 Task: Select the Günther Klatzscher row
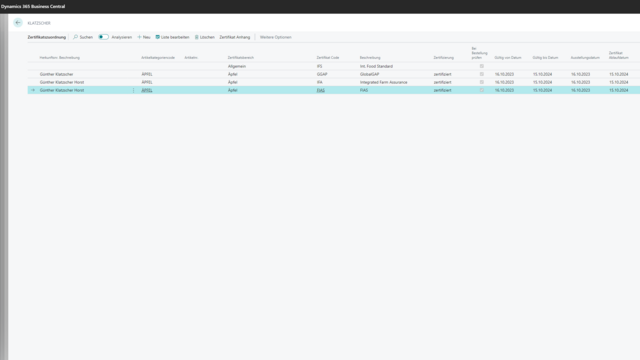pos(333,74)
